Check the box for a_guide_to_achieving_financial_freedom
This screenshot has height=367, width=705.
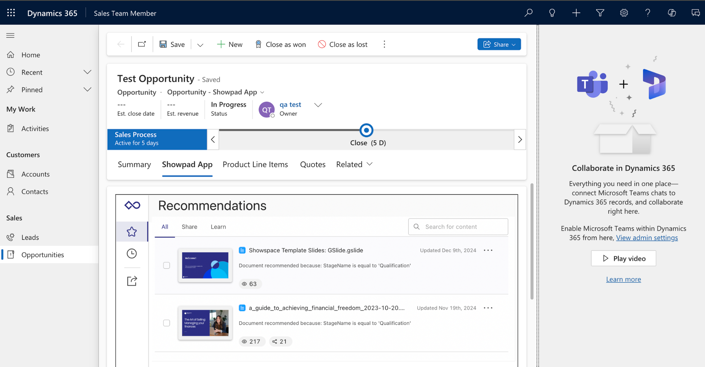[x=166, y=323]
